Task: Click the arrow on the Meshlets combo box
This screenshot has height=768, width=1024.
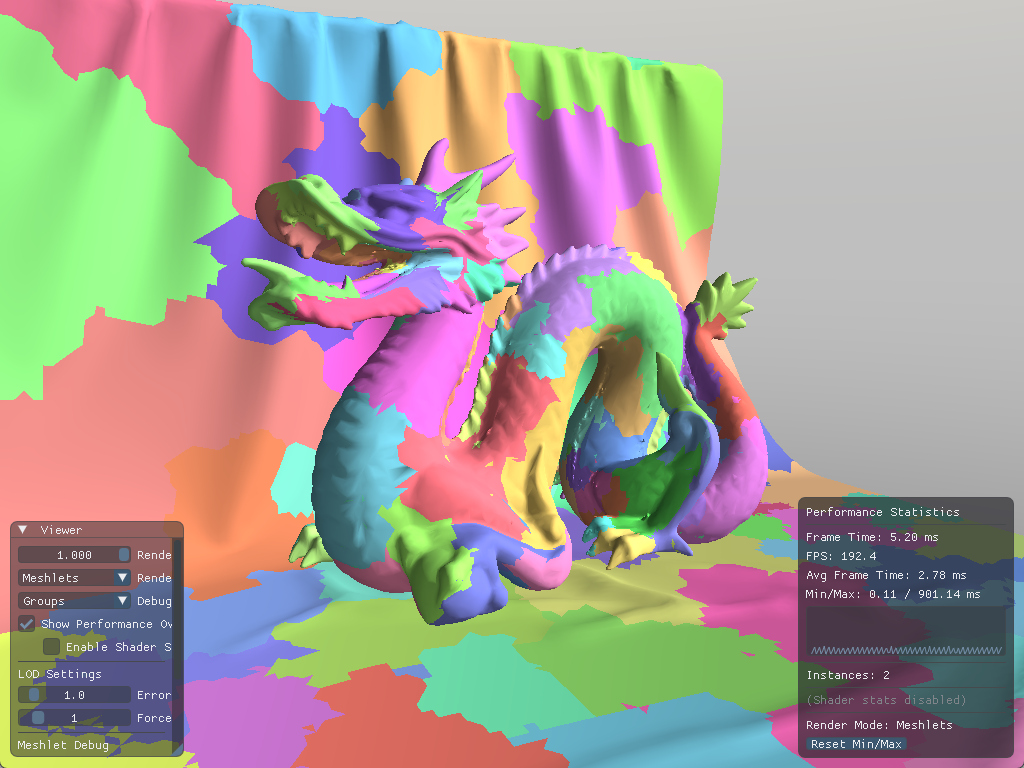Action: point(122,578)
